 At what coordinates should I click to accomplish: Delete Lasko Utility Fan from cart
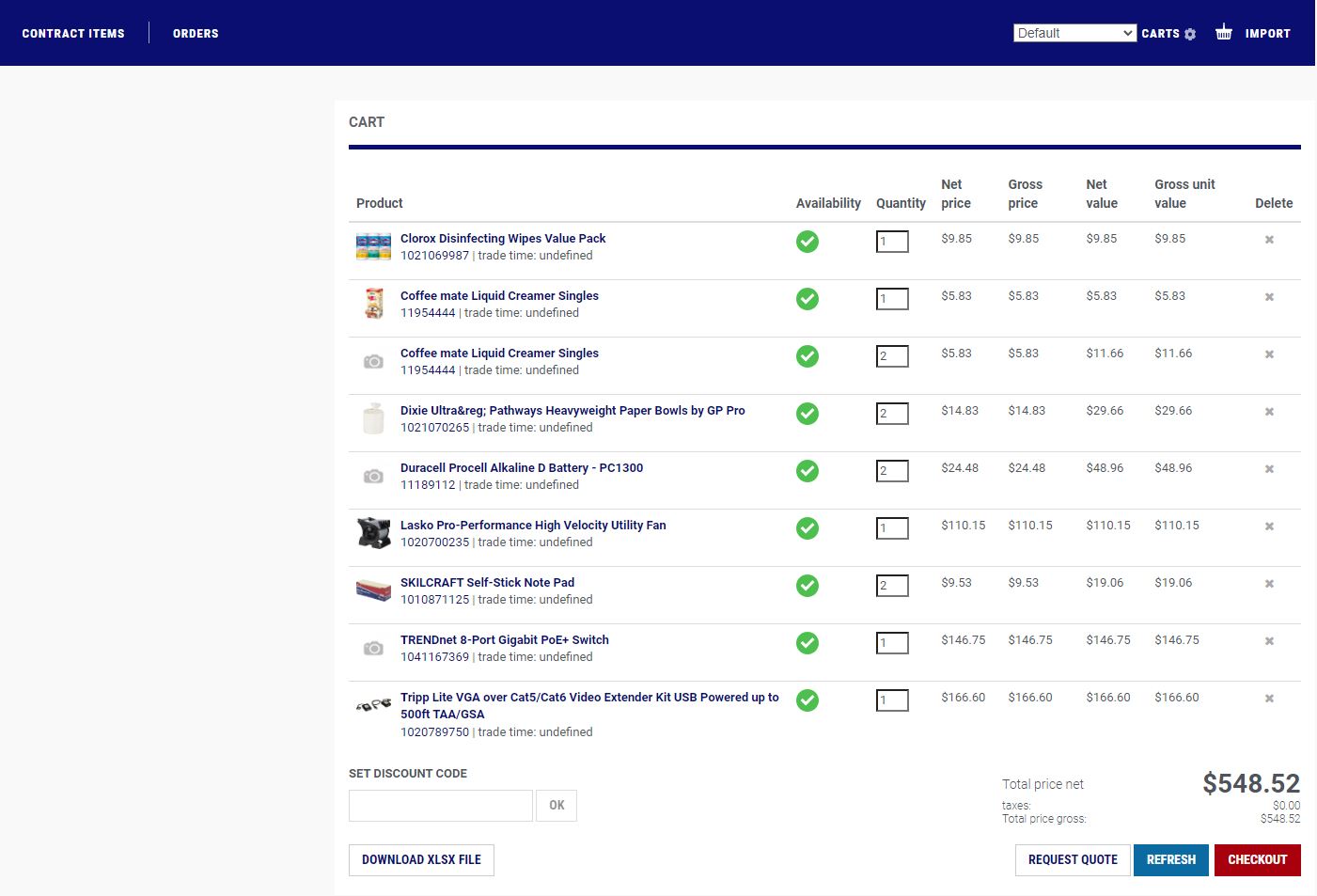[x=1269, y=527]
